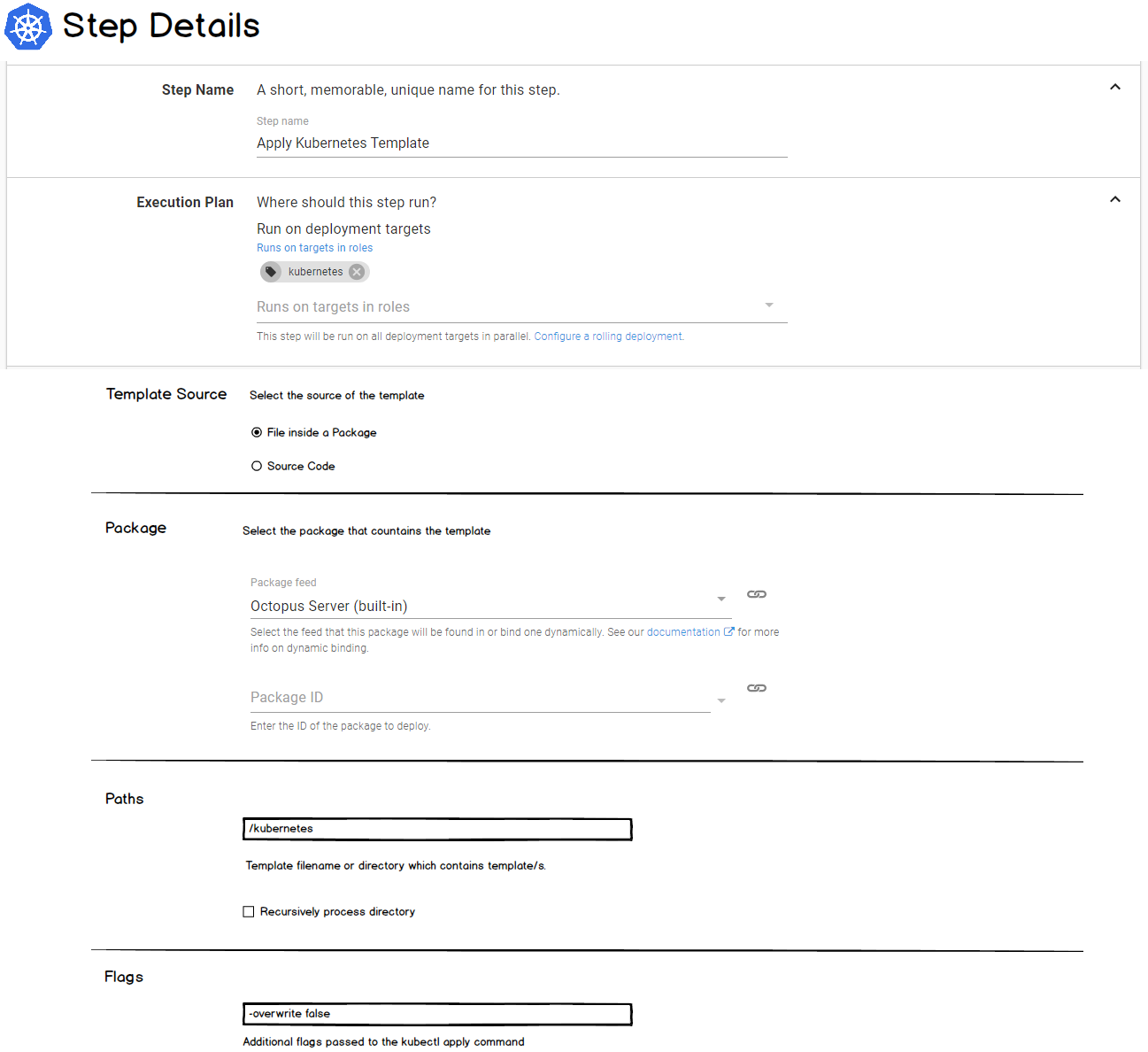Click the Step name input field

click(x=520, y=143)
